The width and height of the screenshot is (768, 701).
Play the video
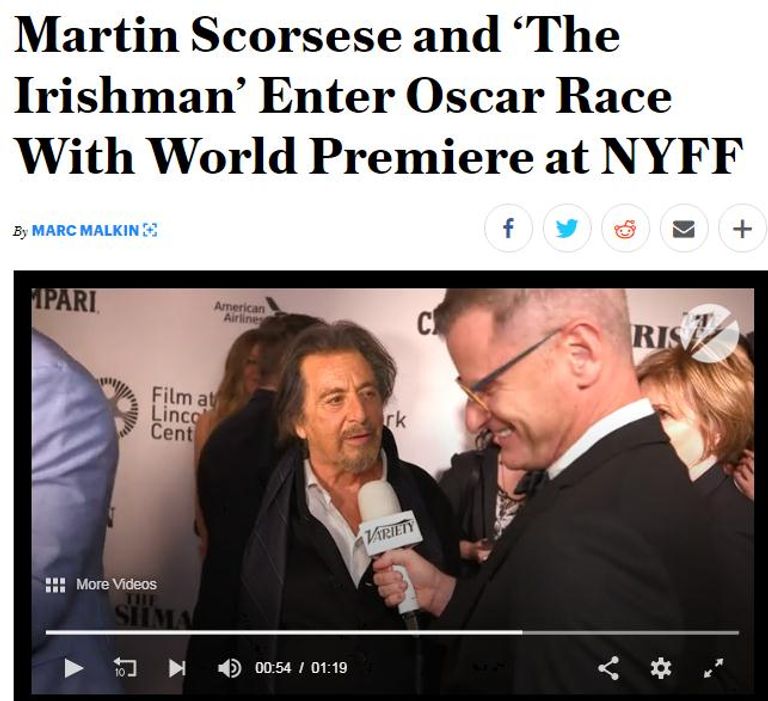pyautogui.click(x=73, y=668)
